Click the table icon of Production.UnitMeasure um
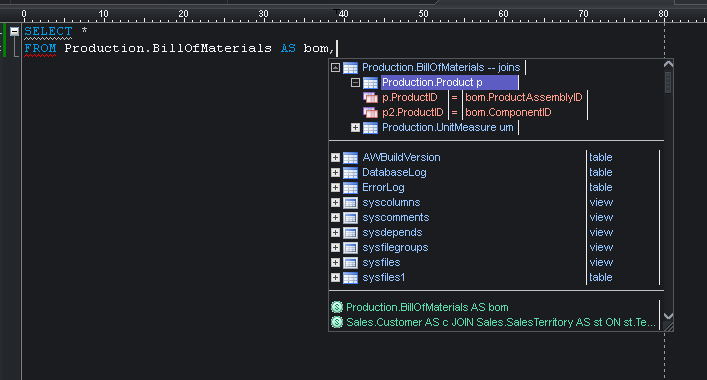This screenshot has height=380, width=707. [370, 128]
